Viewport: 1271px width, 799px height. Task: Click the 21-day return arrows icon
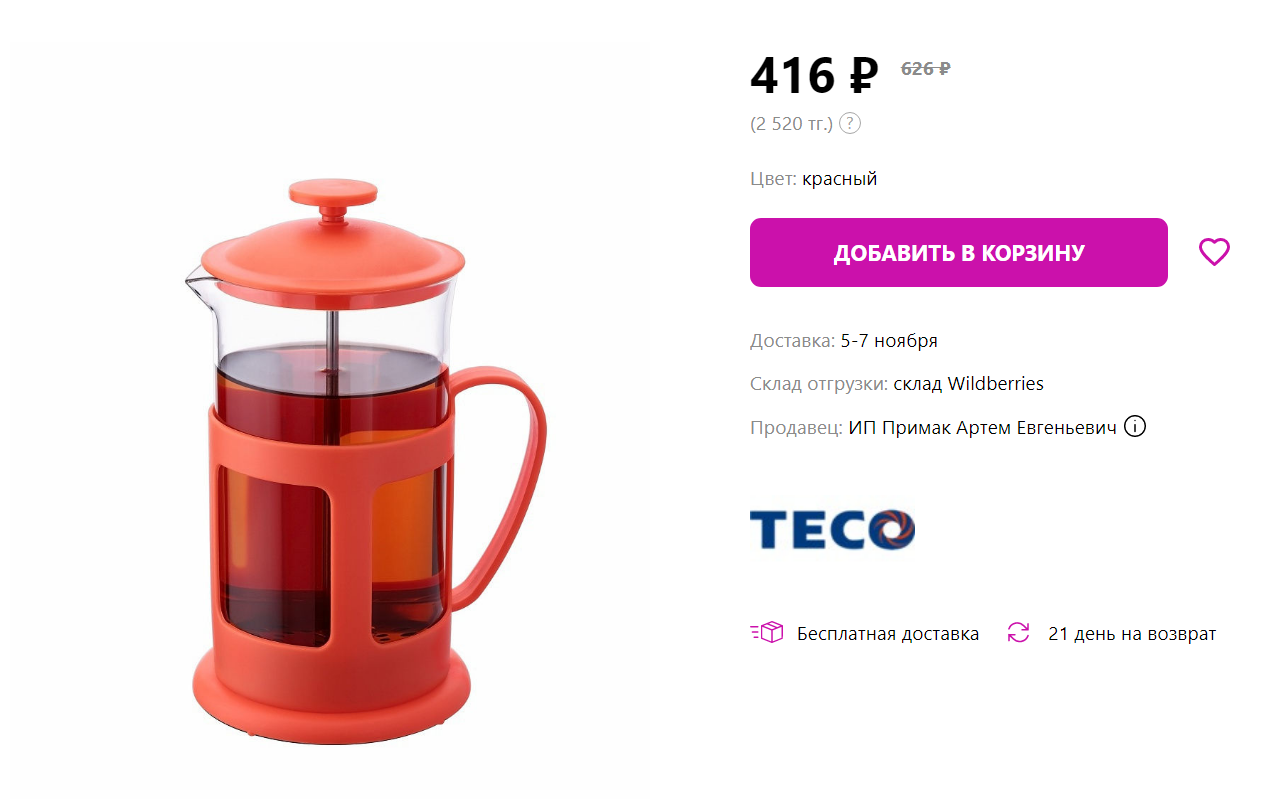point(1018,633)
